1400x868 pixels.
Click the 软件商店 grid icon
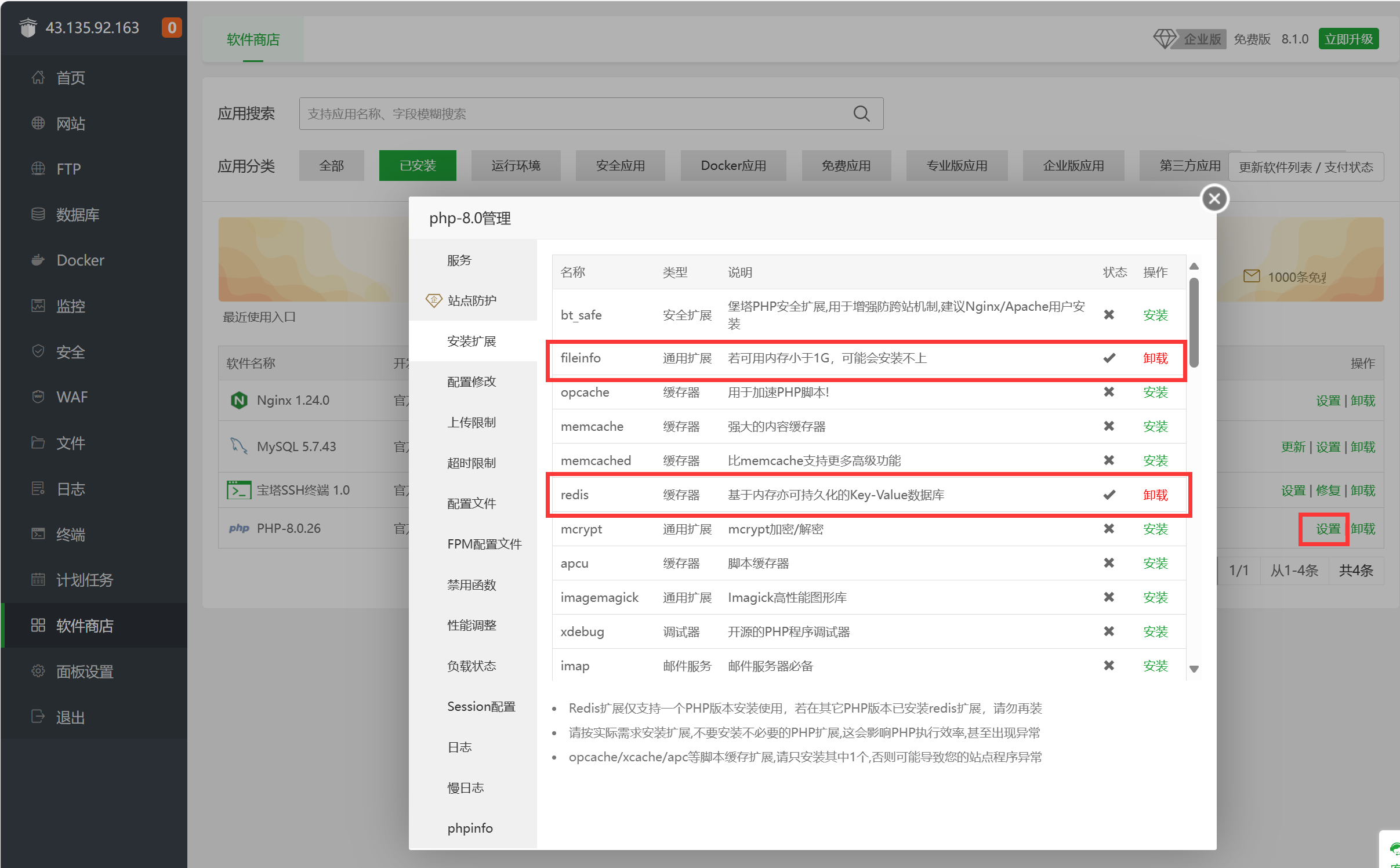(38, 625)
